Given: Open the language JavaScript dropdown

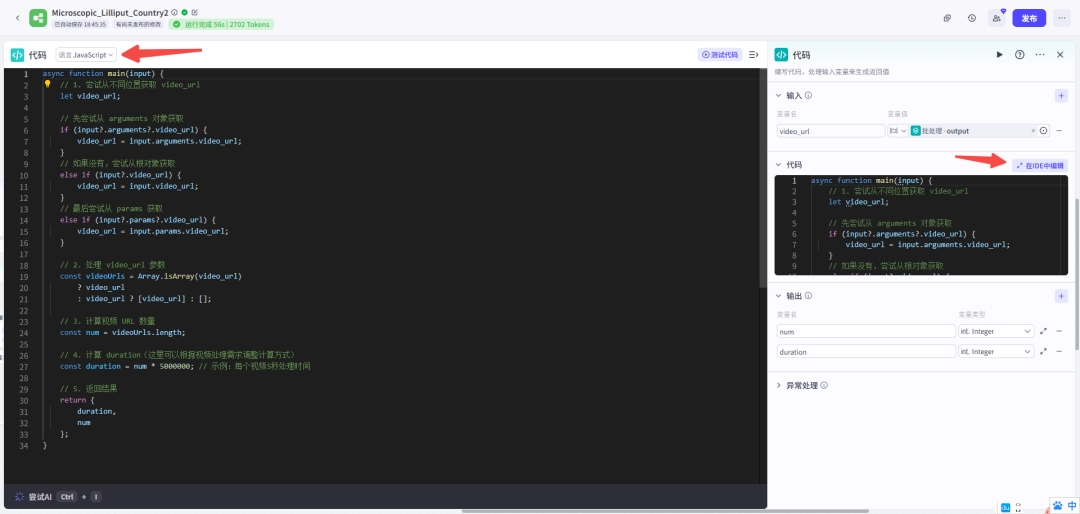Looking at the screenshot, I should coord(86,54).
